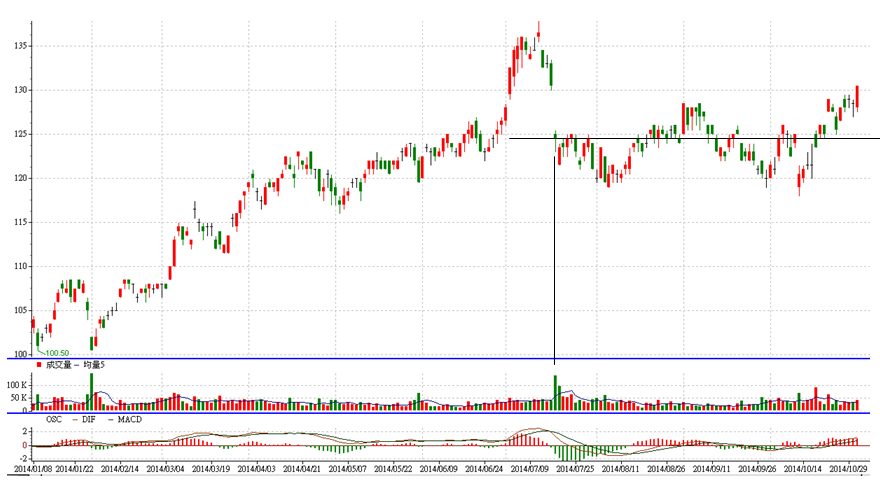Select the 2014/08/11 date label
Image resolution: width=880 pixels, height=489 pixels.
621,469
